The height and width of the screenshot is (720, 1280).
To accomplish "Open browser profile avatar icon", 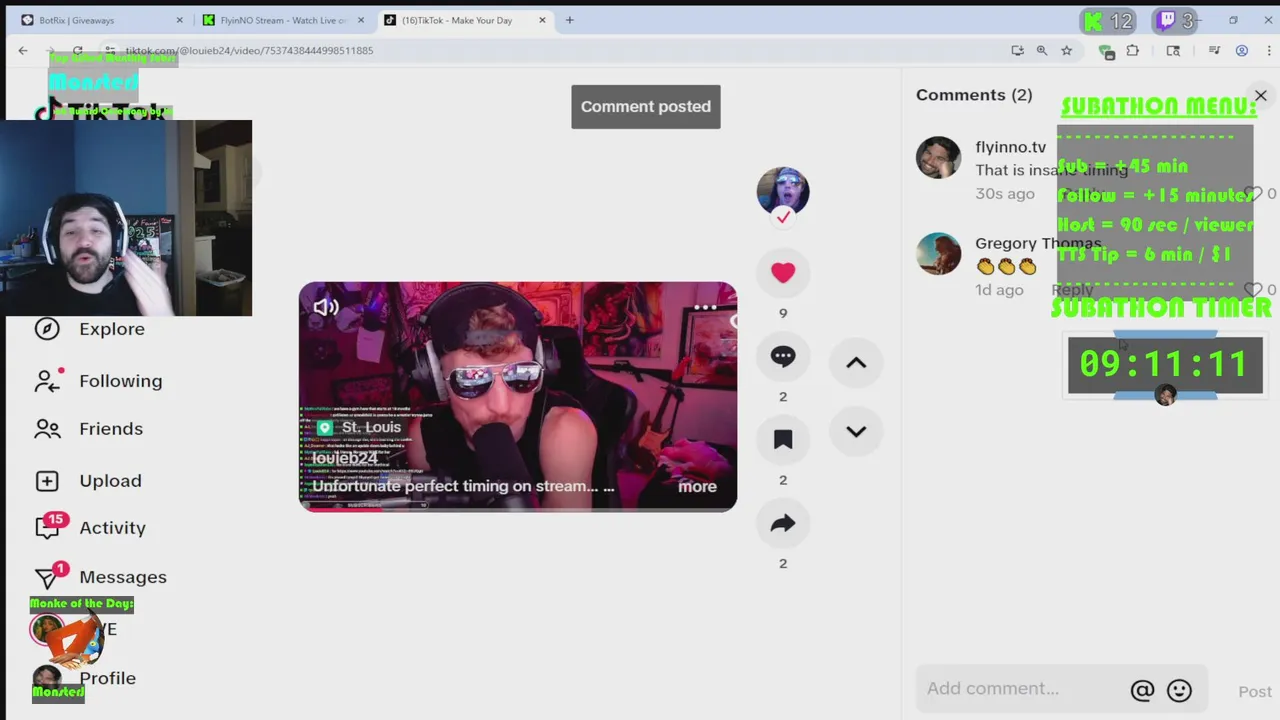I will click(x=1242, y=50).
